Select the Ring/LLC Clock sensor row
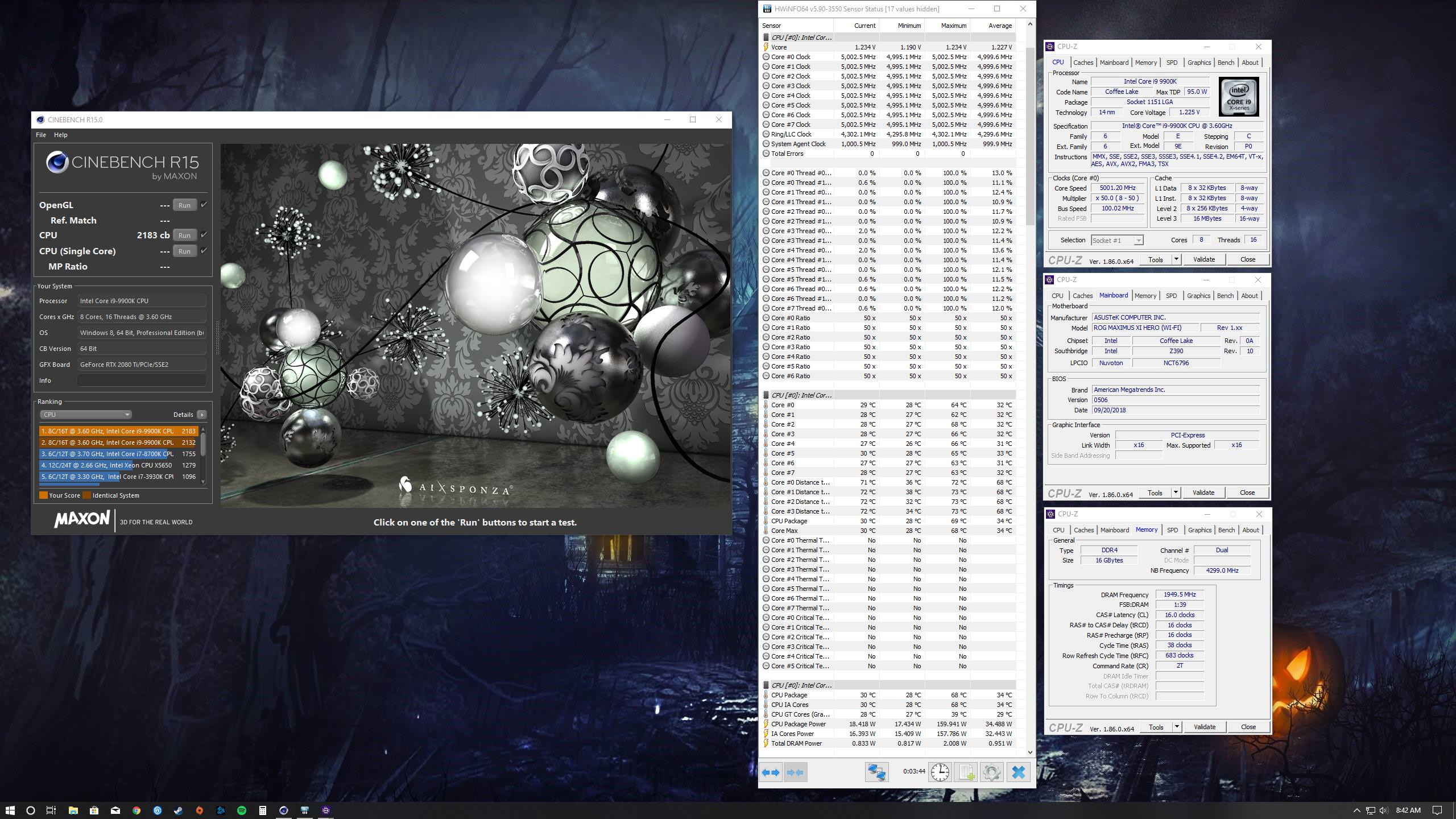 888,134
